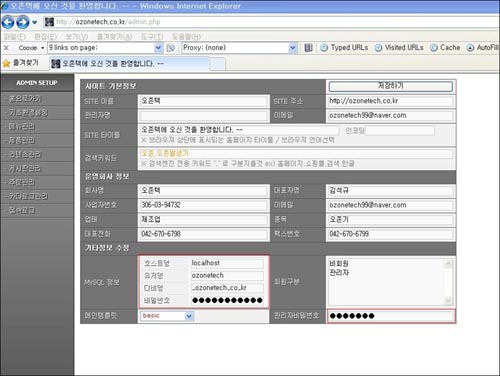Click the page favicon in the address bar
This screenshot has width=500, height=376.
[49, 22]
